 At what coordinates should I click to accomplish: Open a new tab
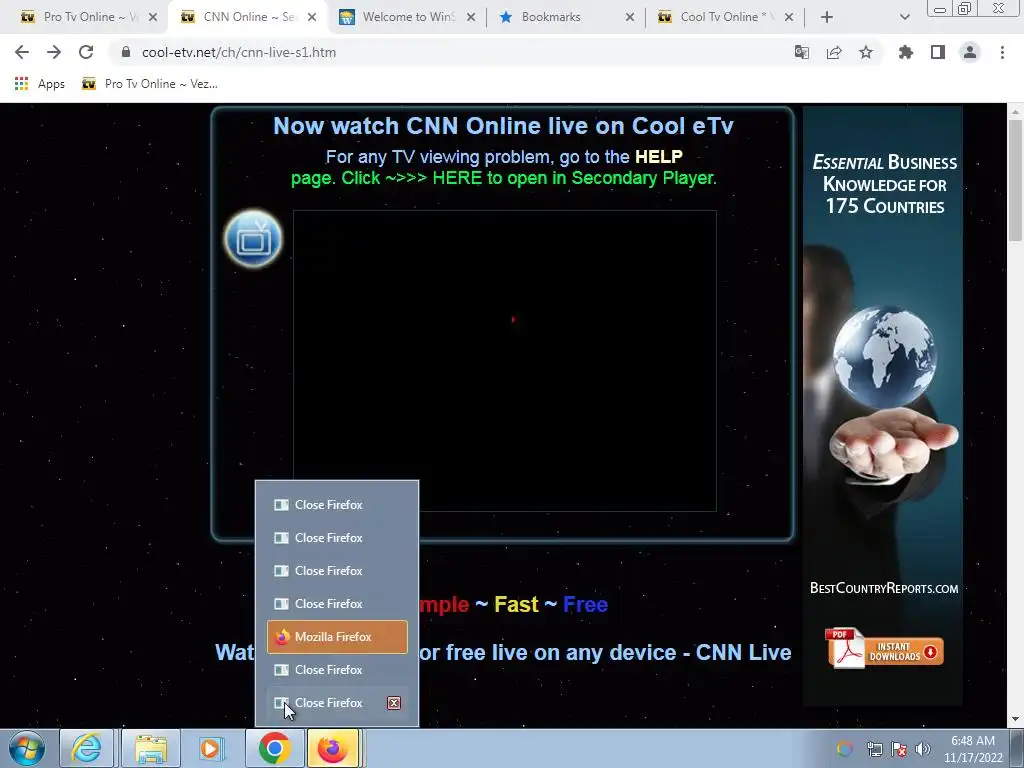[827, 17]
